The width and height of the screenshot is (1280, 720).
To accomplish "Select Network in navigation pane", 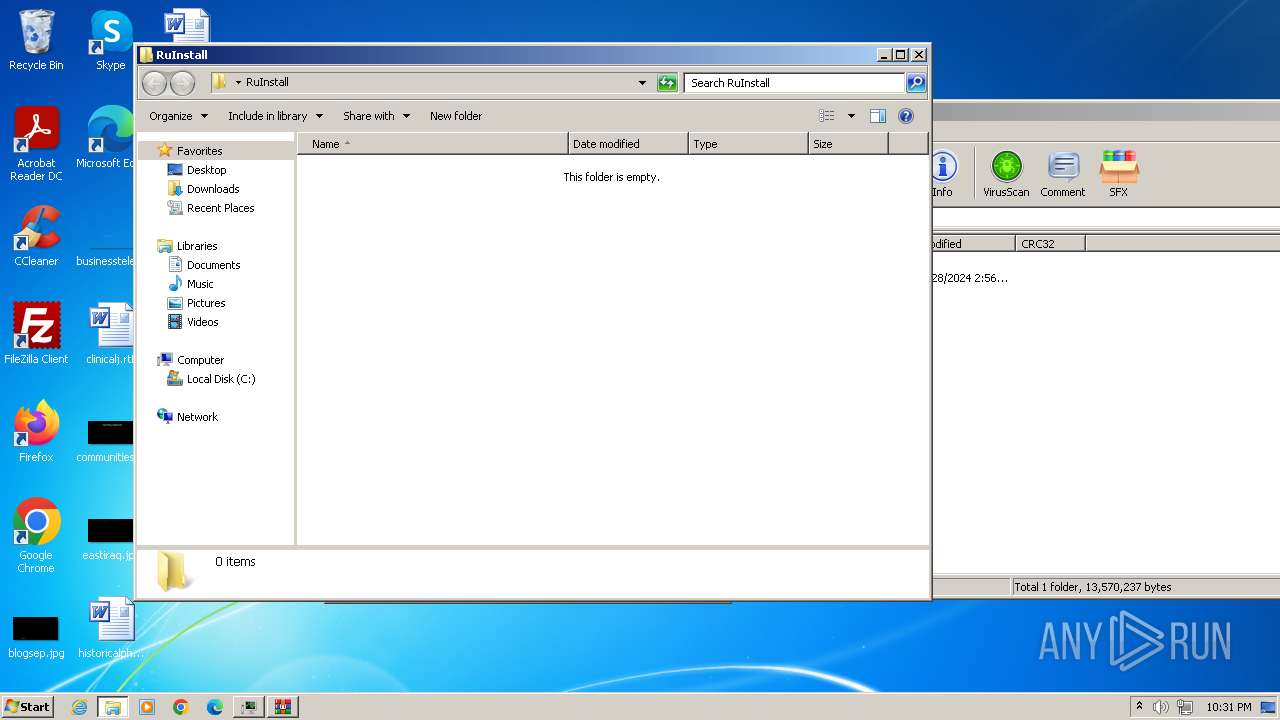I will pyautogui.click(x=197, y=417).
